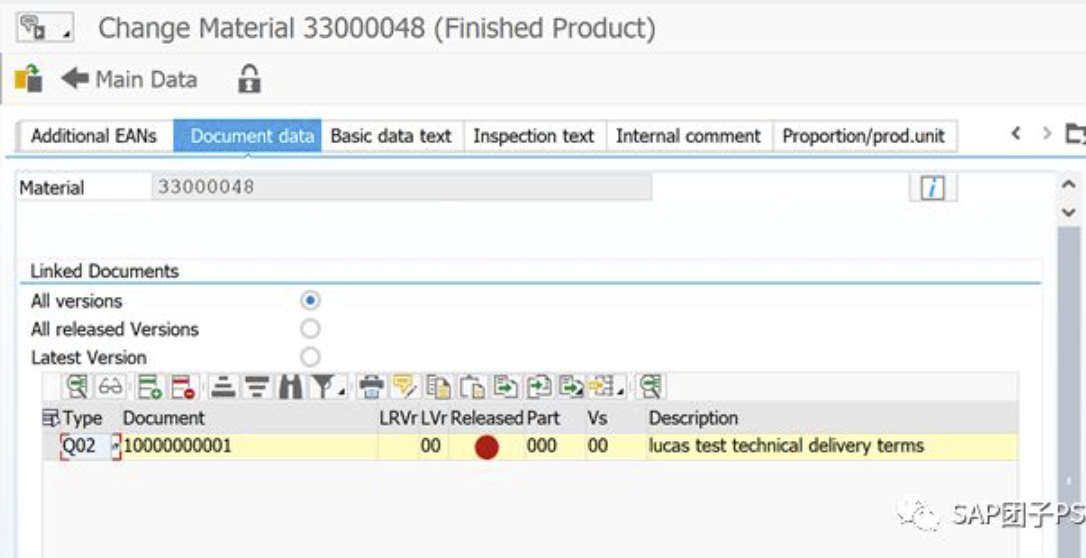Click the open padlock icon

click(x=249, y=79)
